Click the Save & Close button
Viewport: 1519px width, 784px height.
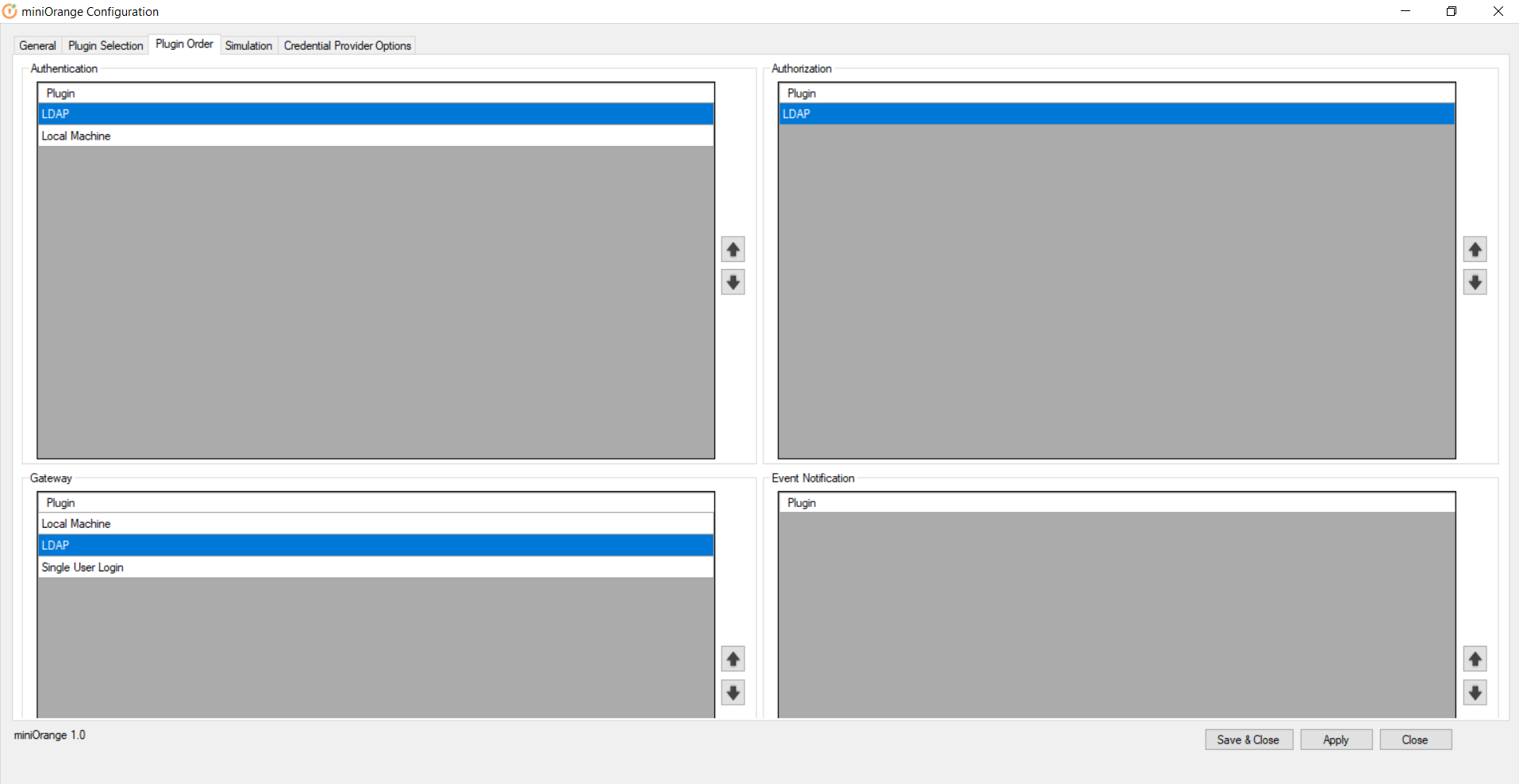point(1248,740)
